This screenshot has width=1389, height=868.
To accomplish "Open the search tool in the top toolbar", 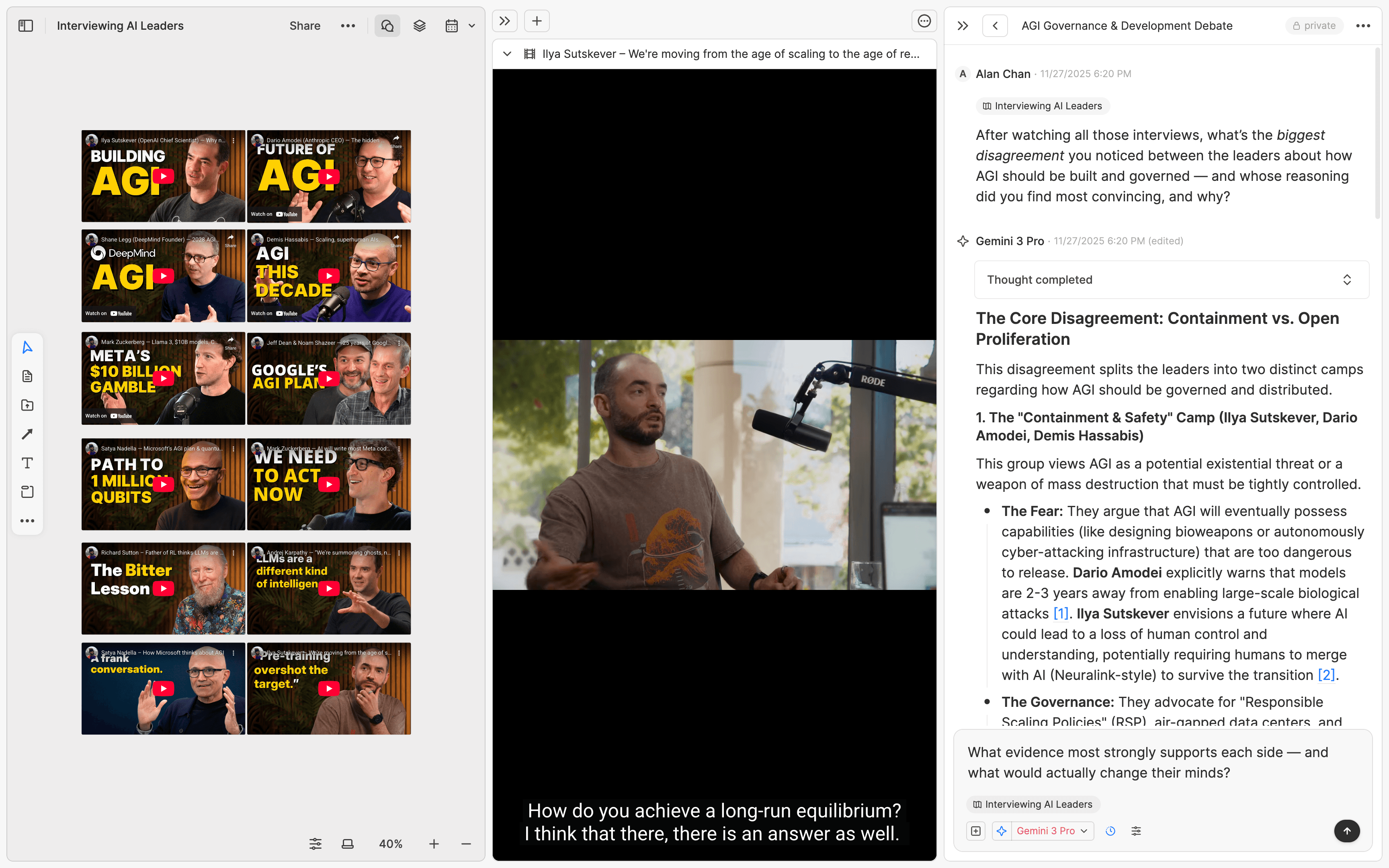I will (x=387, y=25).
